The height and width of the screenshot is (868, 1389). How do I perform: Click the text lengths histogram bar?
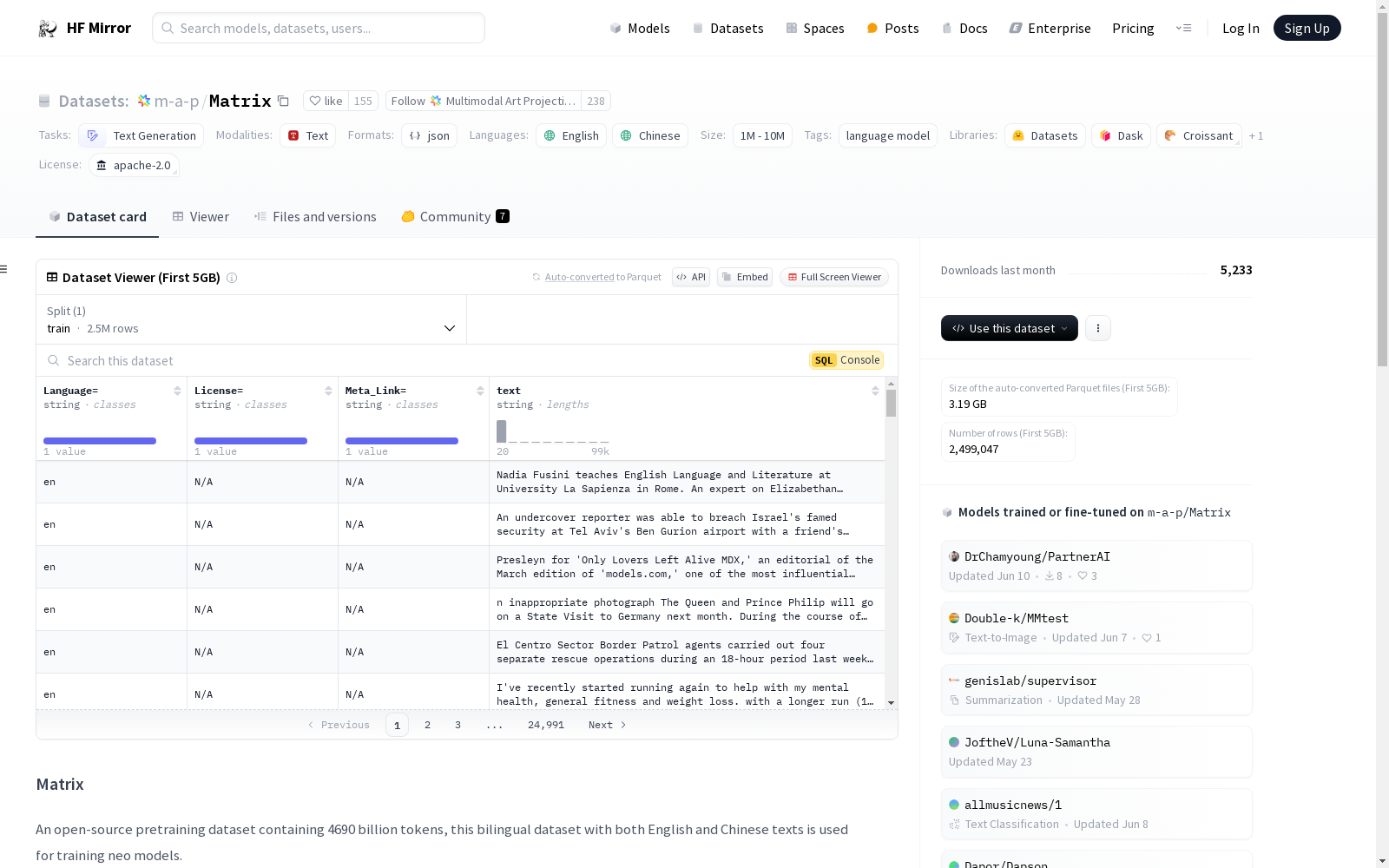point(501,431)
